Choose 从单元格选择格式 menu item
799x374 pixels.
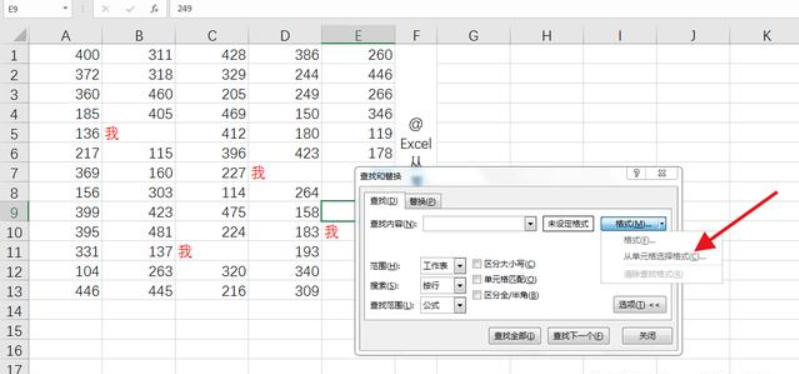[x=664, y=257]
